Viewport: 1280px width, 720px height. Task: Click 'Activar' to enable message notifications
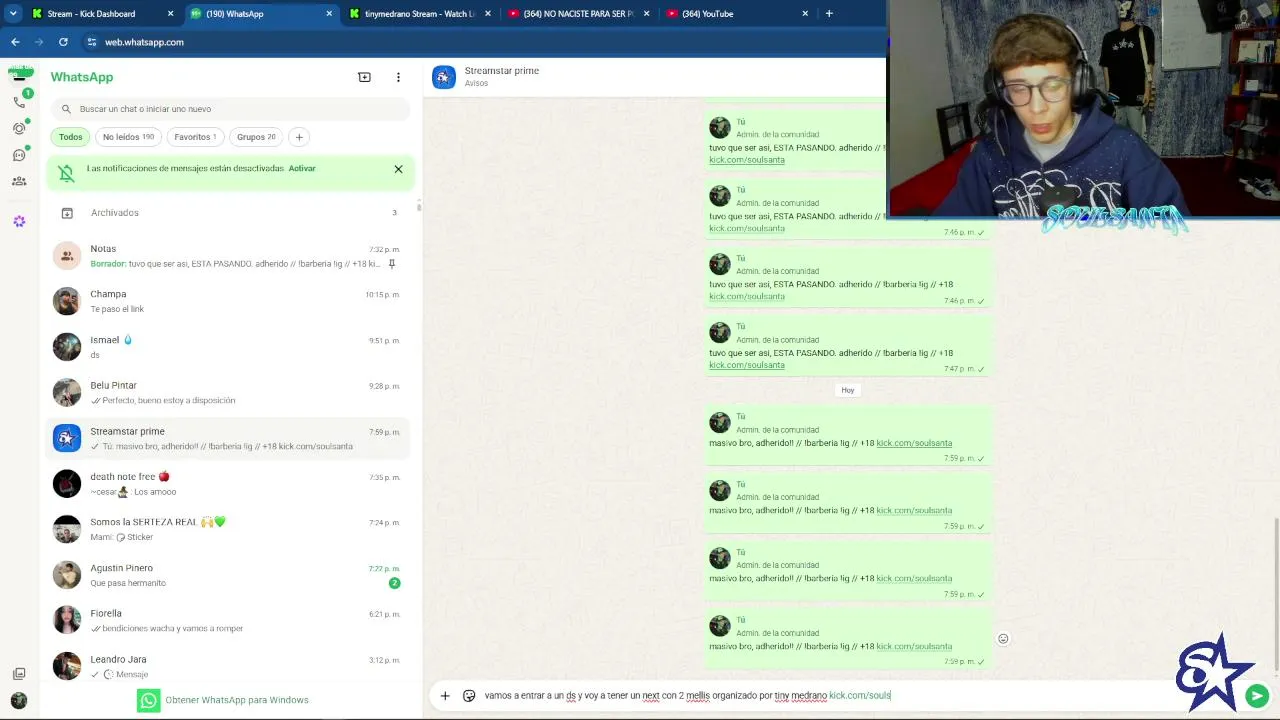coord(302,168)
